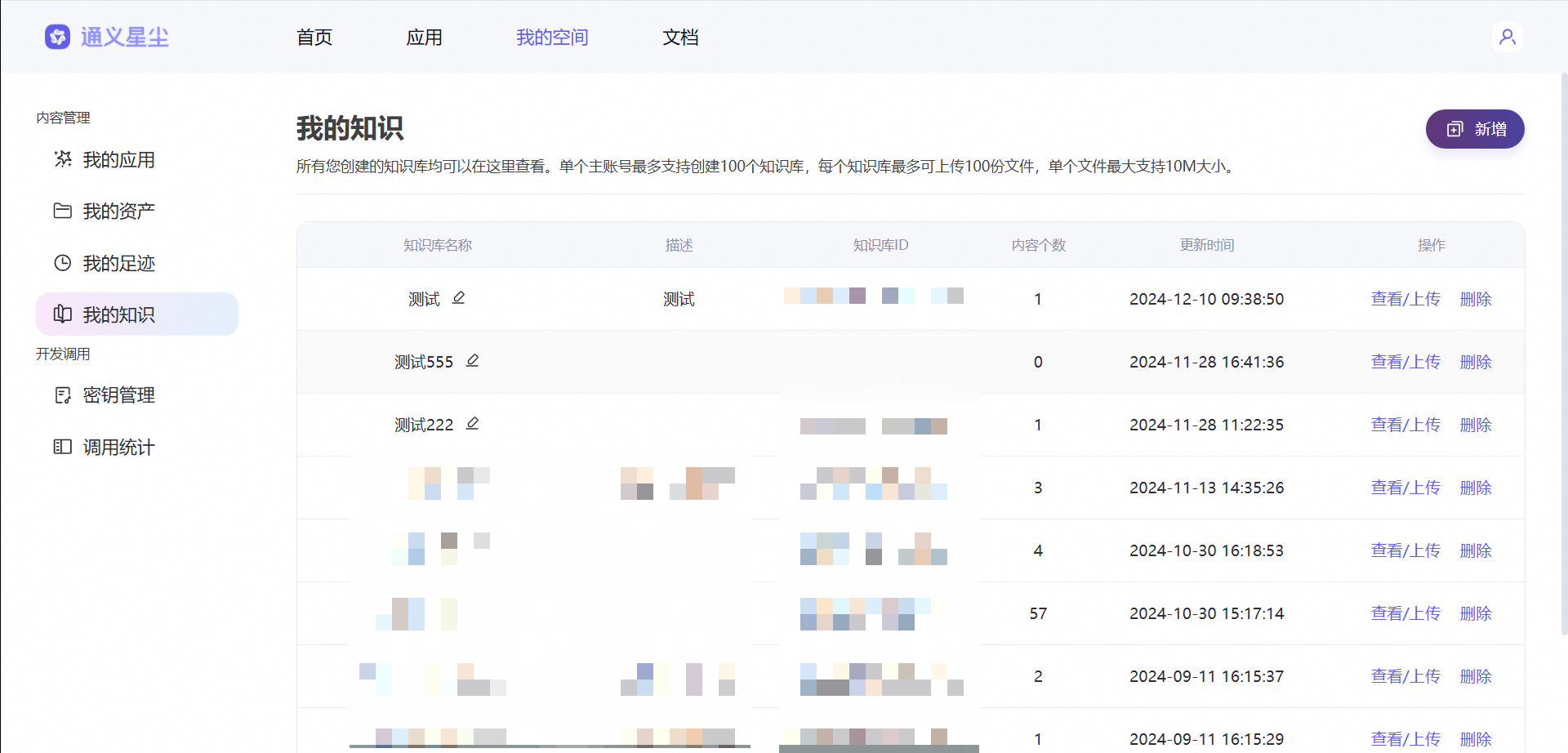The width and height of the screenshot is (1568, 753).
Task: Click the 我的资产 folder icon
Action: click(x=63, y=211)
